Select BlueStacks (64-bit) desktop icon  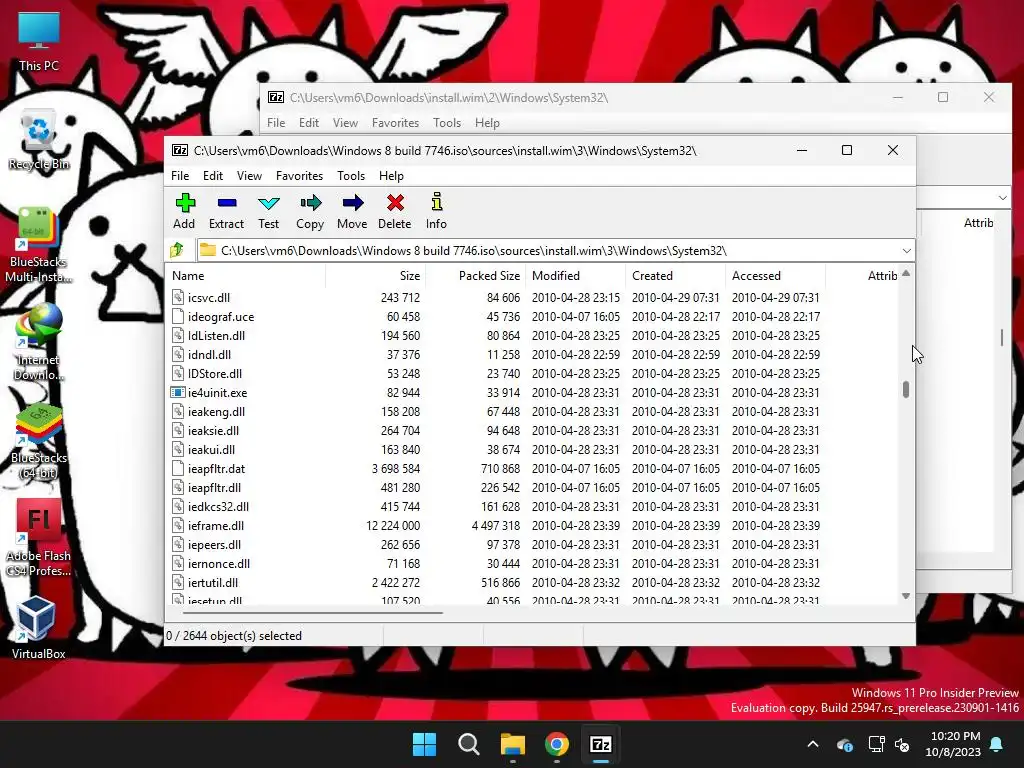39,441
